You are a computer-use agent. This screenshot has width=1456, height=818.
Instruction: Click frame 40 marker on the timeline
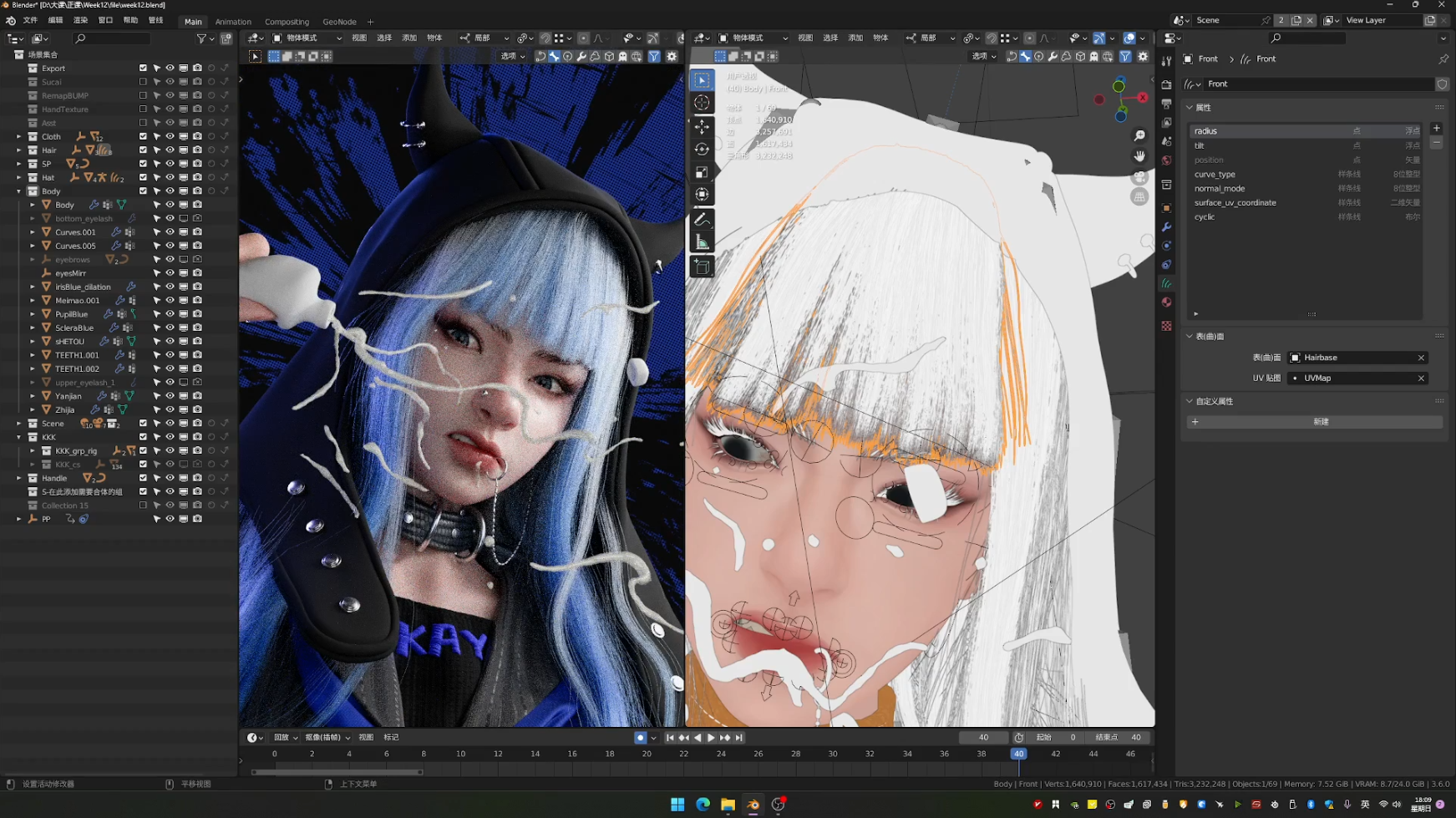[x=1018, y=754]
